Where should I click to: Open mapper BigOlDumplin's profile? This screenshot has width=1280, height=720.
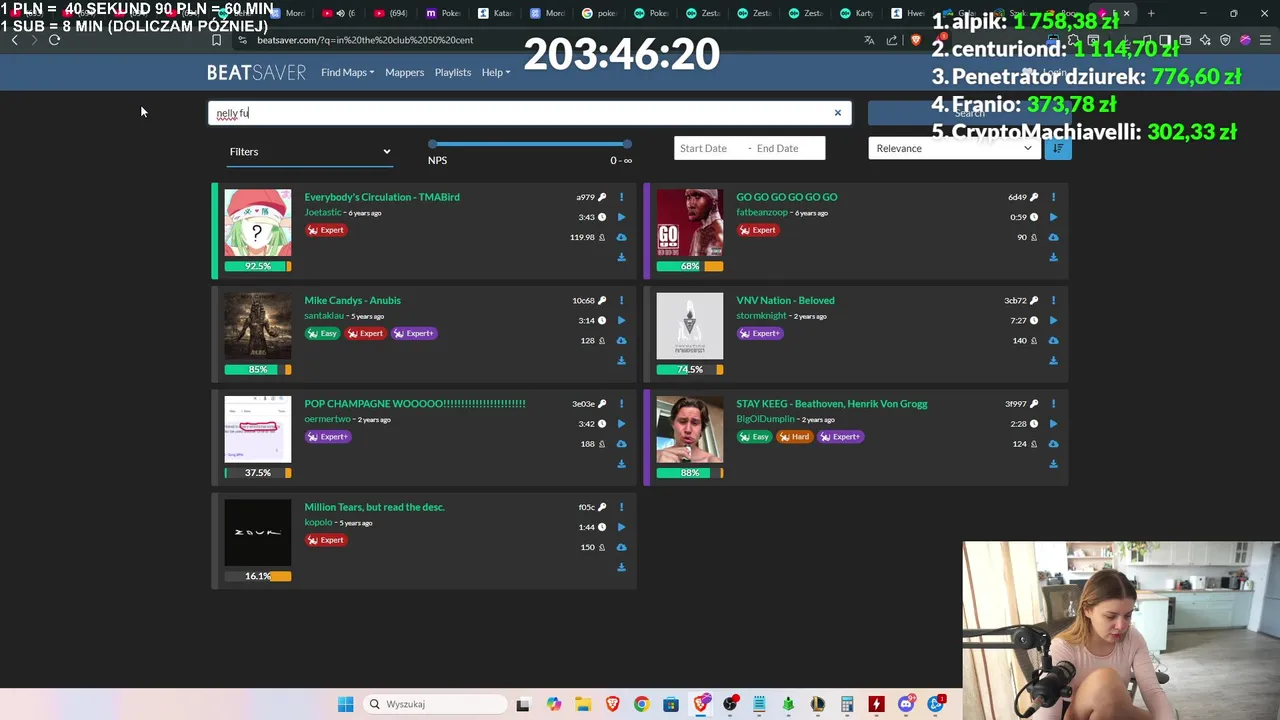point(765,419)
